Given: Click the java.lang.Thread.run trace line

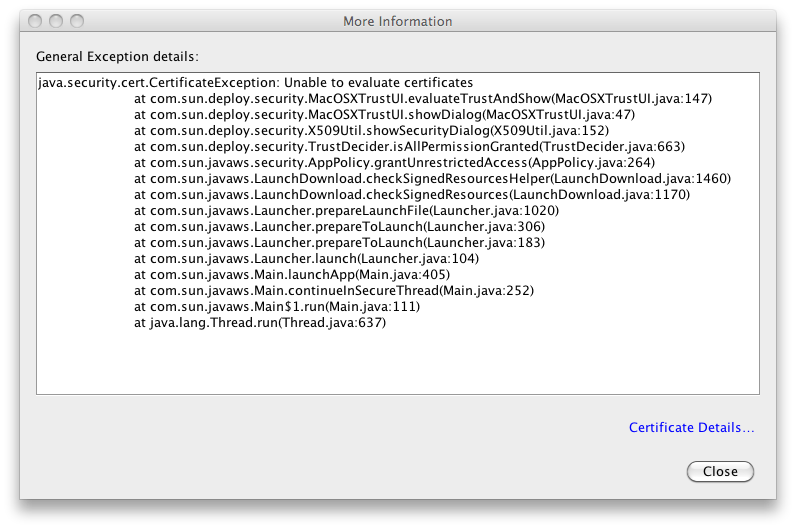Looking at the screenshot, I should (260, 322).
